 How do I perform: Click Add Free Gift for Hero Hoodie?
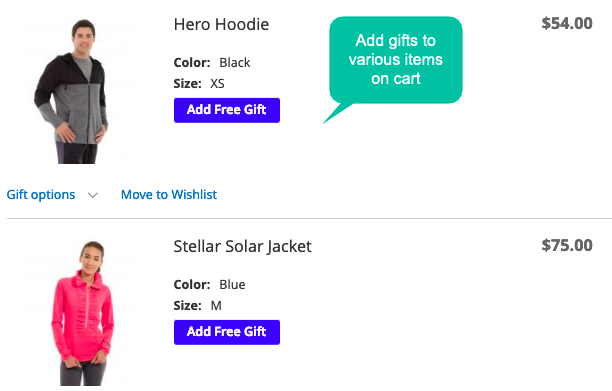click(x=227, y=110)
